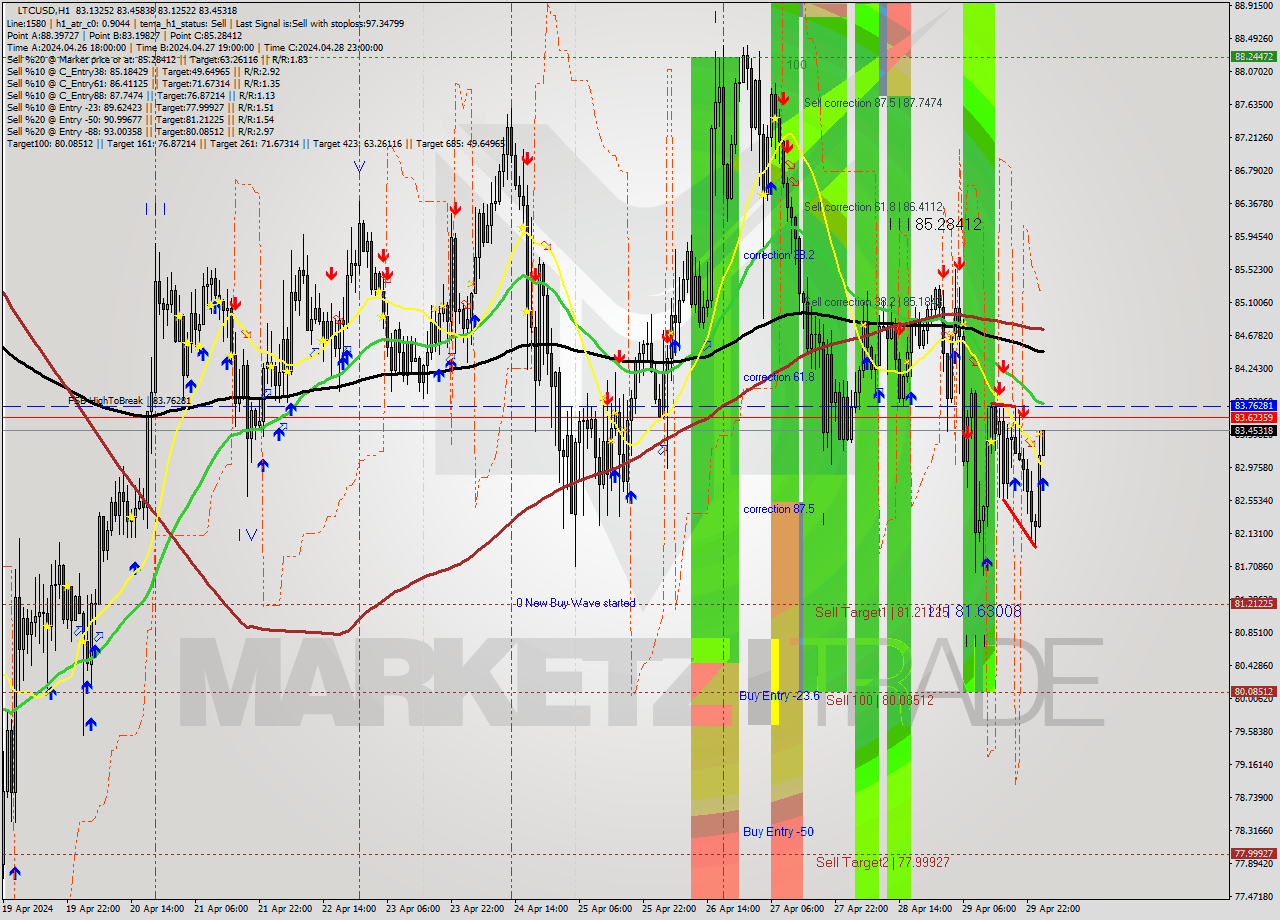Screen dimensions: 1280x920
Task: Select the 'Sell correction 61.8 | 86.4112' label
Action: tap(873, 207)
